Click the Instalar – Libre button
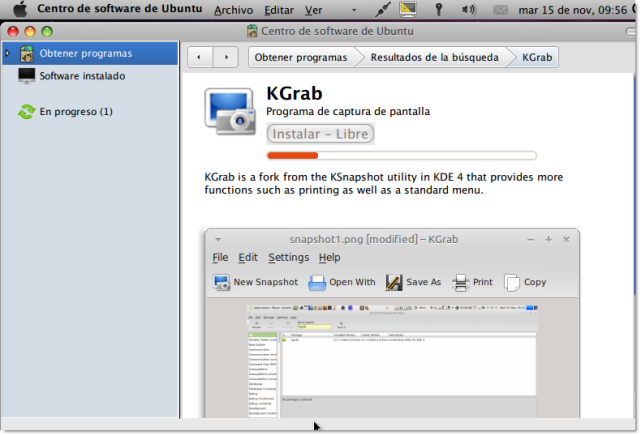 [x=320, y=134]
